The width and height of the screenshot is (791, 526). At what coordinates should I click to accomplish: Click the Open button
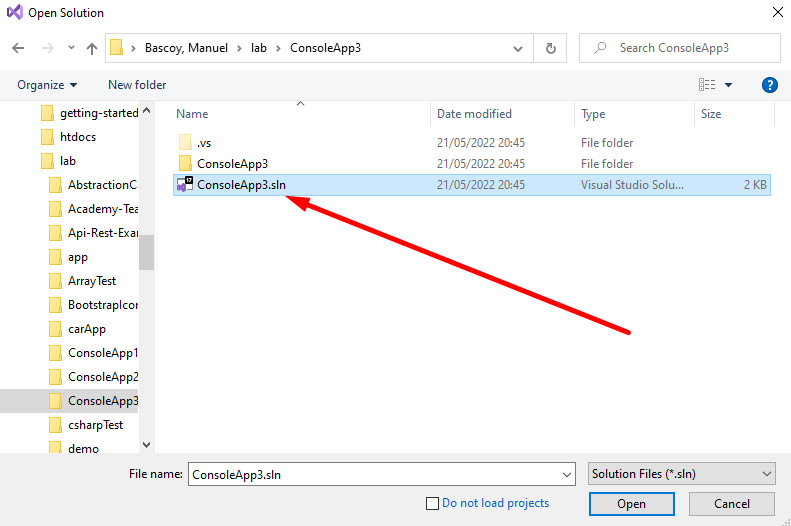coord(631,504)
